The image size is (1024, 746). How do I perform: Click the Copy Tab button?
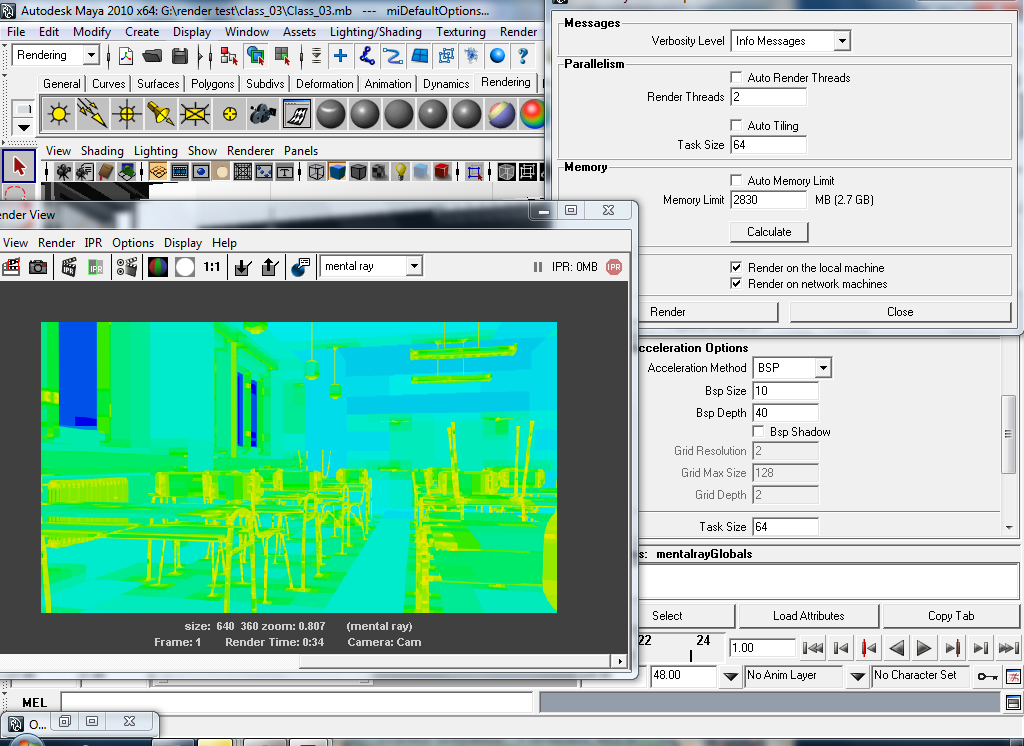951,616
